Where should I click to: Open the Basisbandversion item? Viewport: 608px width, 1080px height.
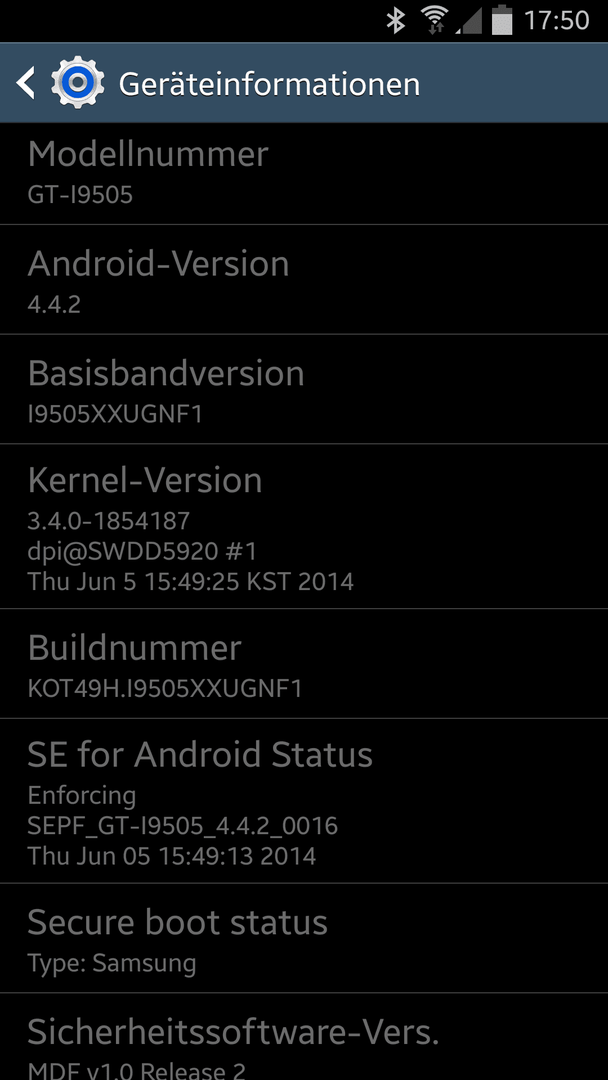click(x=304, y=389)
